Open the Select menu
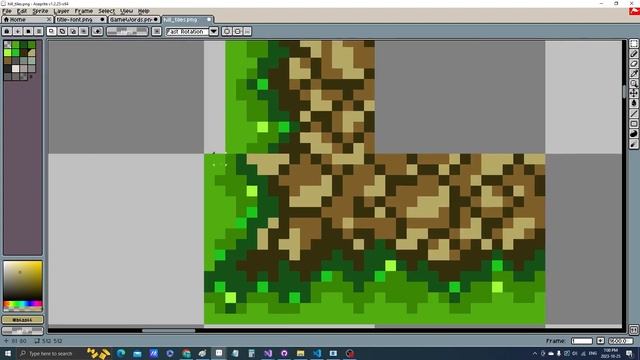The height and width of the screenshot is (360, 640). click(107, 11)
